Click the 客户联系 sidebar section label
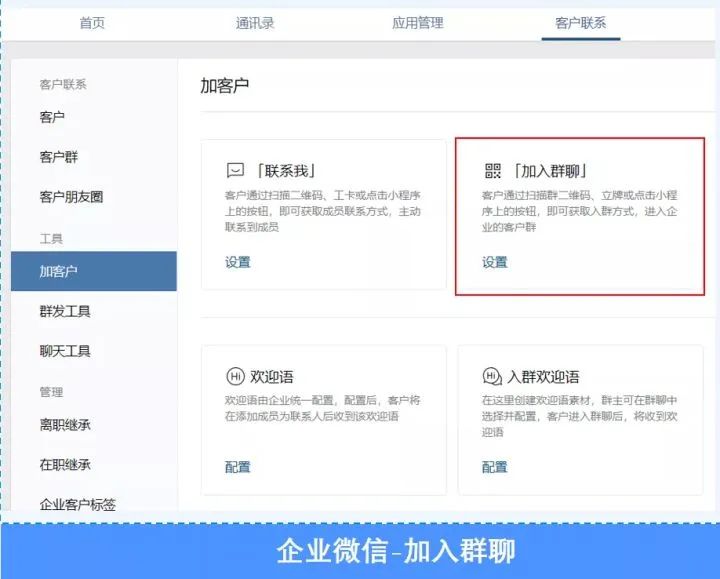The height and width of the screenshot is (579, 720). [x=63, y=84]
